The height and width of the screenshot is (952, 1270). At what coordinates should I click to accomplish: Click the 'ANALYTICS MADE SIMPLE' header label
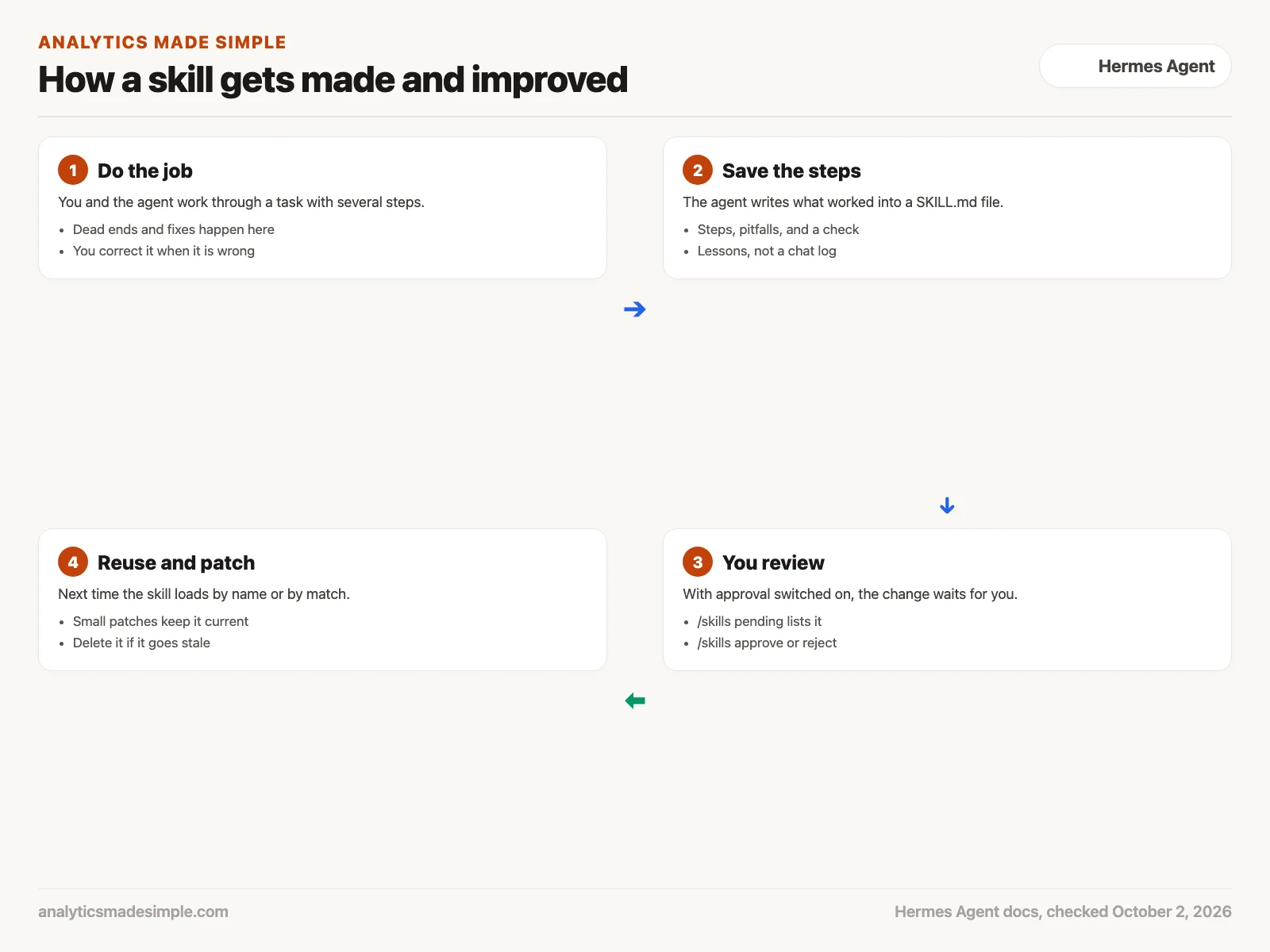coord(162,42)
